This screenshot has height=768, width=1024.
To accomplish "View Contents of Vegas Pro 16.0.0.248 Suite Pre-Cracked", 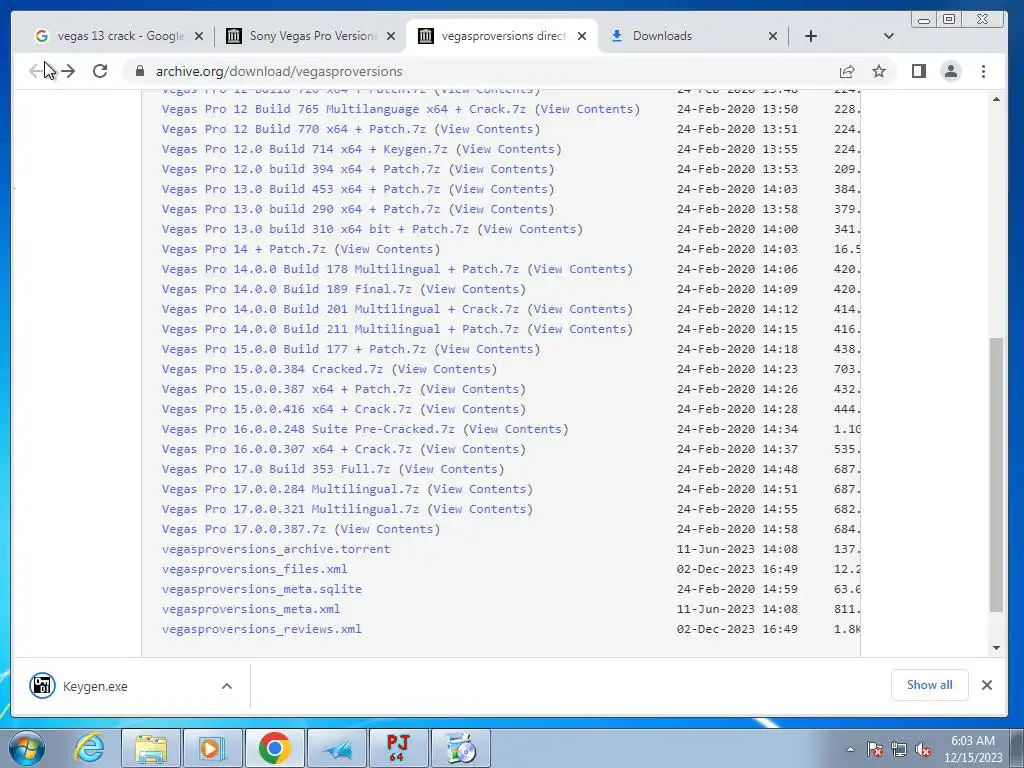I will 515,429.
